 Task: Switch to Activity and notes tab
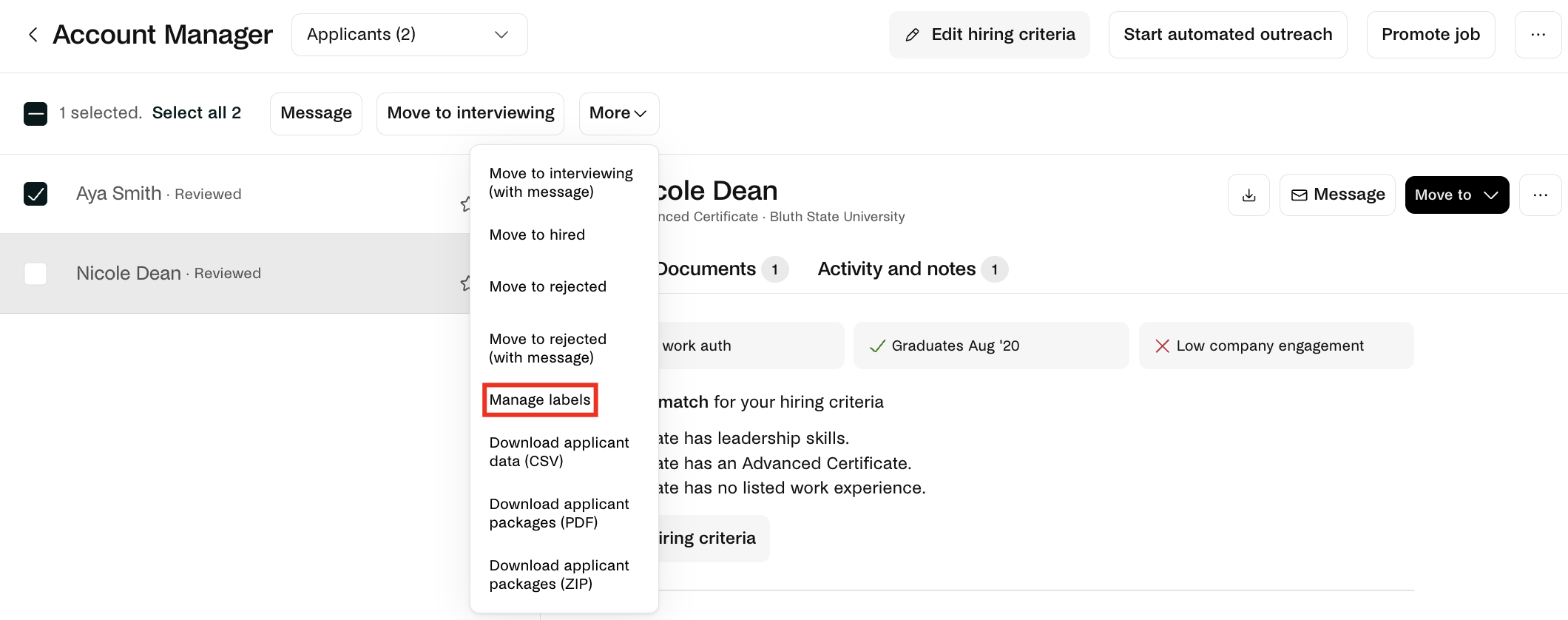coord(913,269)
